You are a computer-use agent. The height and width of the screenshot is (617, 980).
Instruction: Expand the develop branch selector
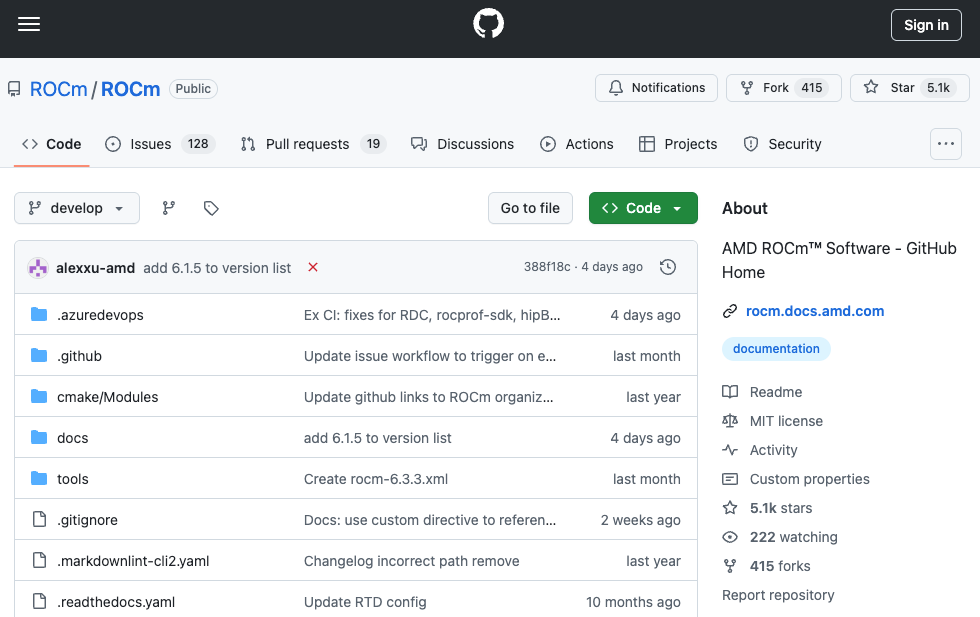77,208
